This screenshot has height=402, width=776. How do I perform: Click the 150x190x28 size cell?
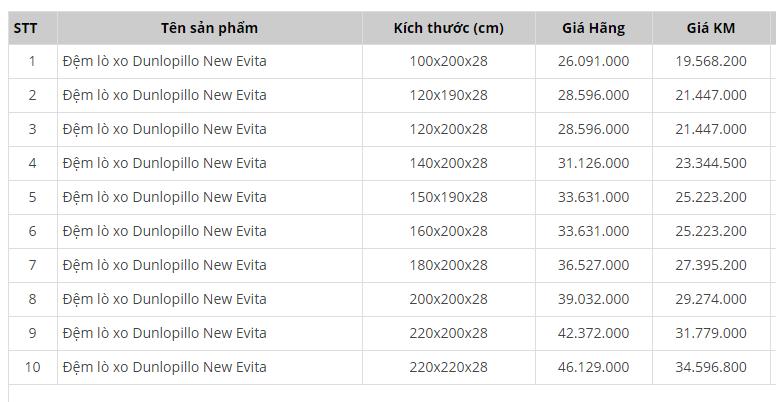(448, 197)
